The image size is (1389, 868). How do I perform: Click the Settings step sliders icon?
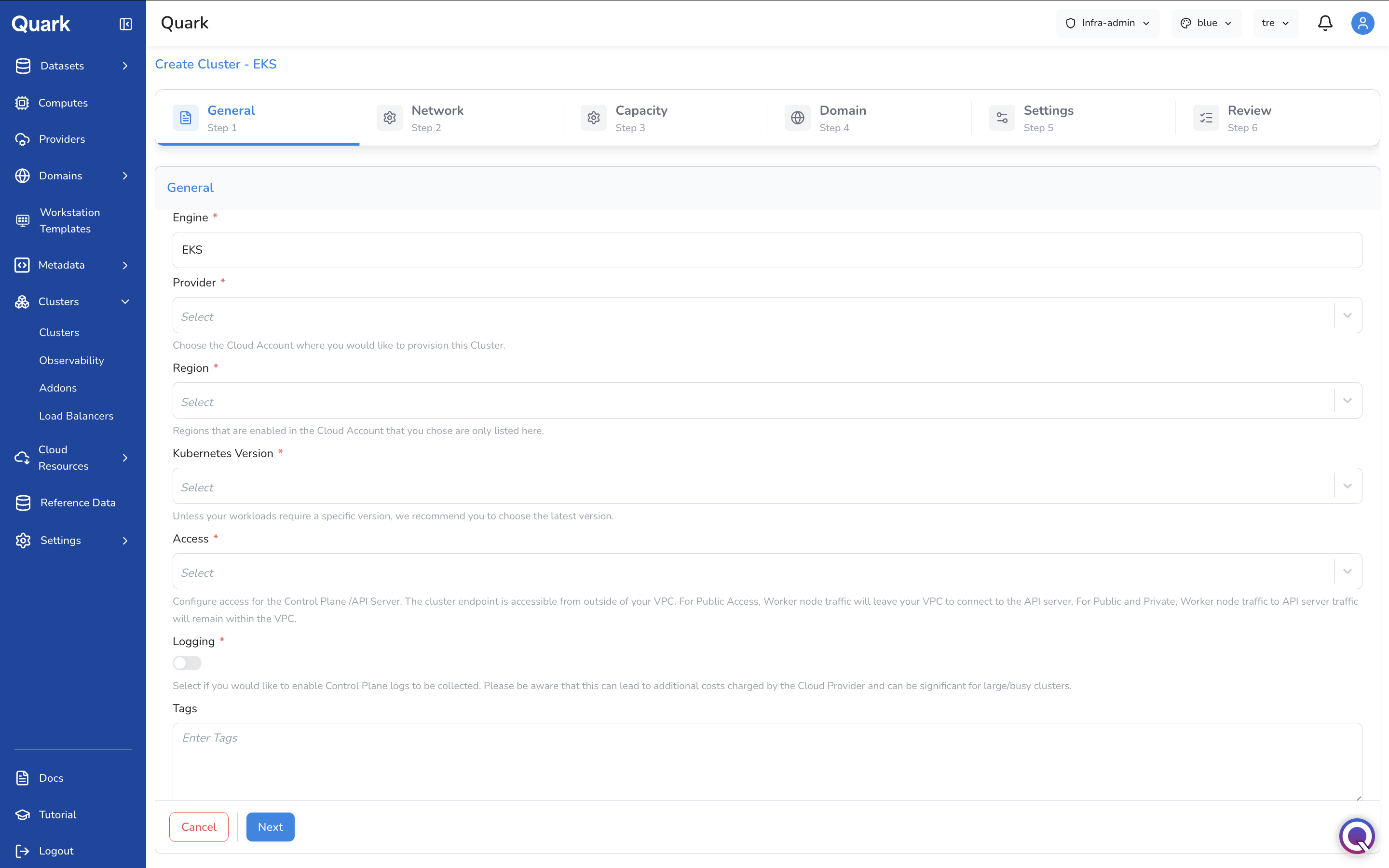(1002, 118)
